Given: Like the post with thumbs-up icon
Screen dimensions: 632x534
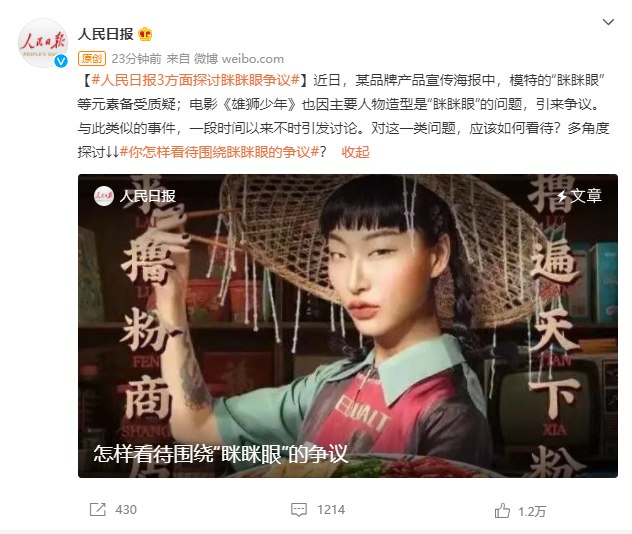Looking at the screenshot, I should tap(502, 511).
